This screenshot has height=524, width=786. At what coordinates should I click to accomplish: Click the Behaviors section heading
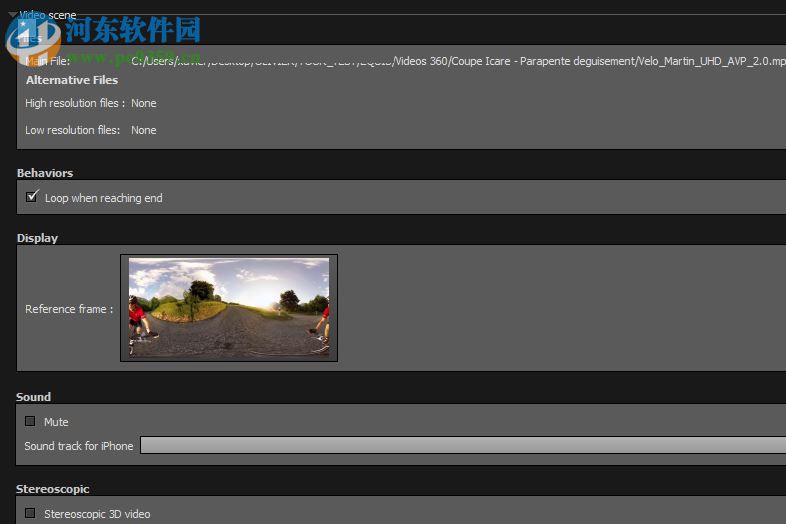coord(45,173)
